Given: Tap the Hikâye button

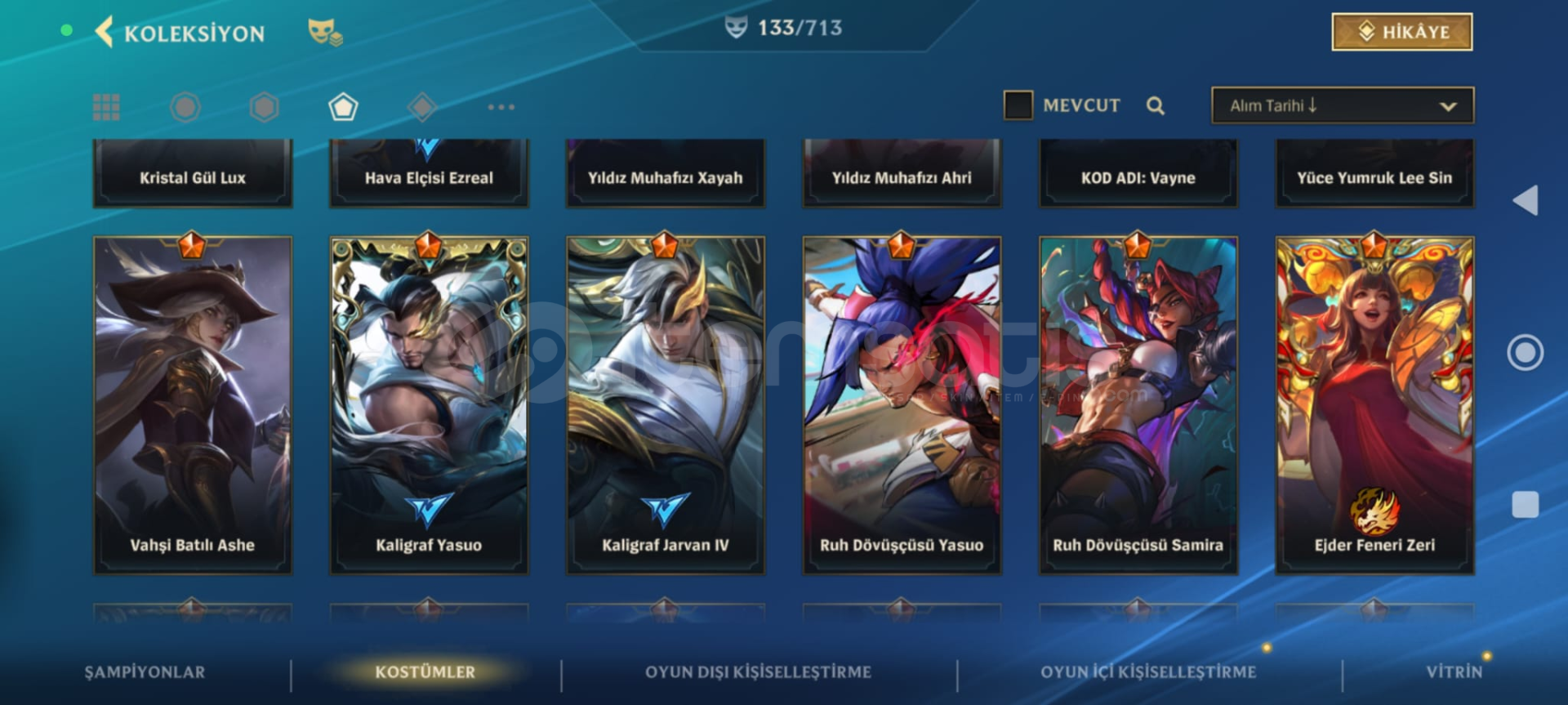Looking at the screenshot, I should 1402,32.
